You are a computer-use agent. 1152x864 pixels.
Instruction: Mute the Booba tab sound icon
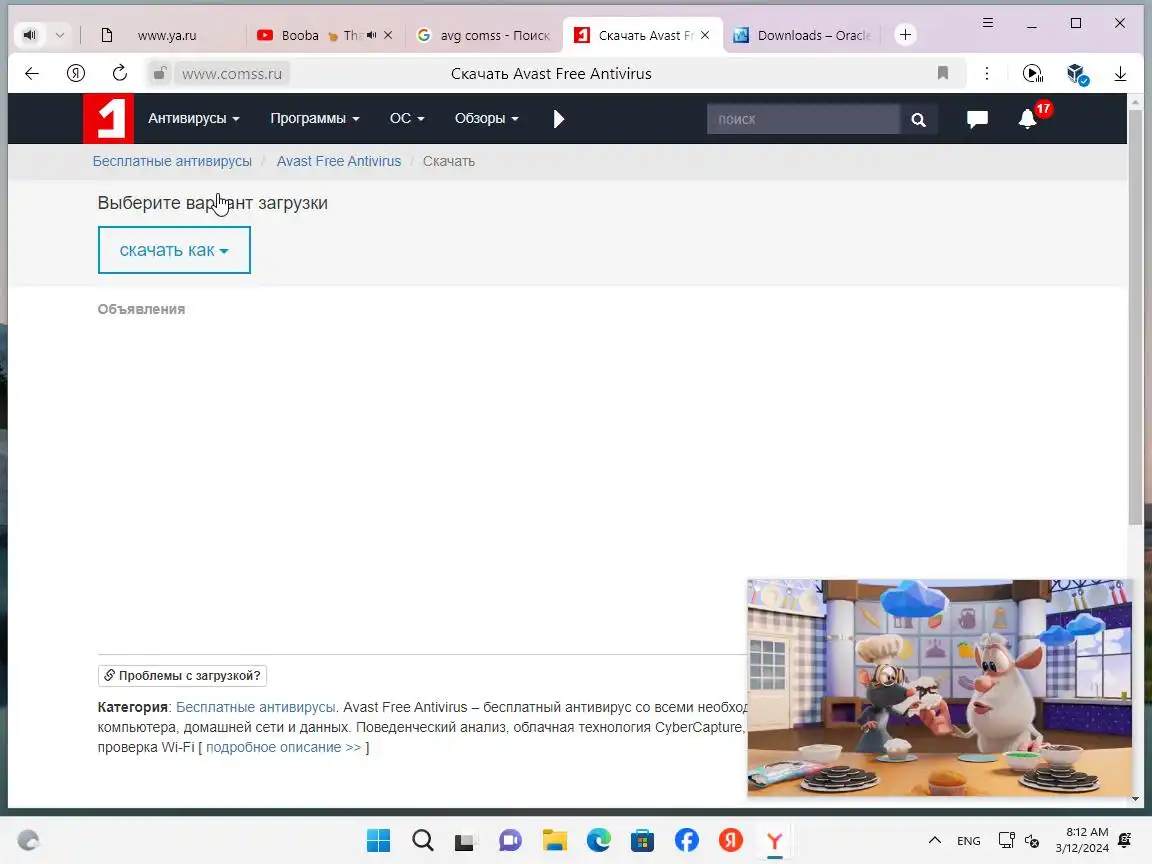coord(372,35)
